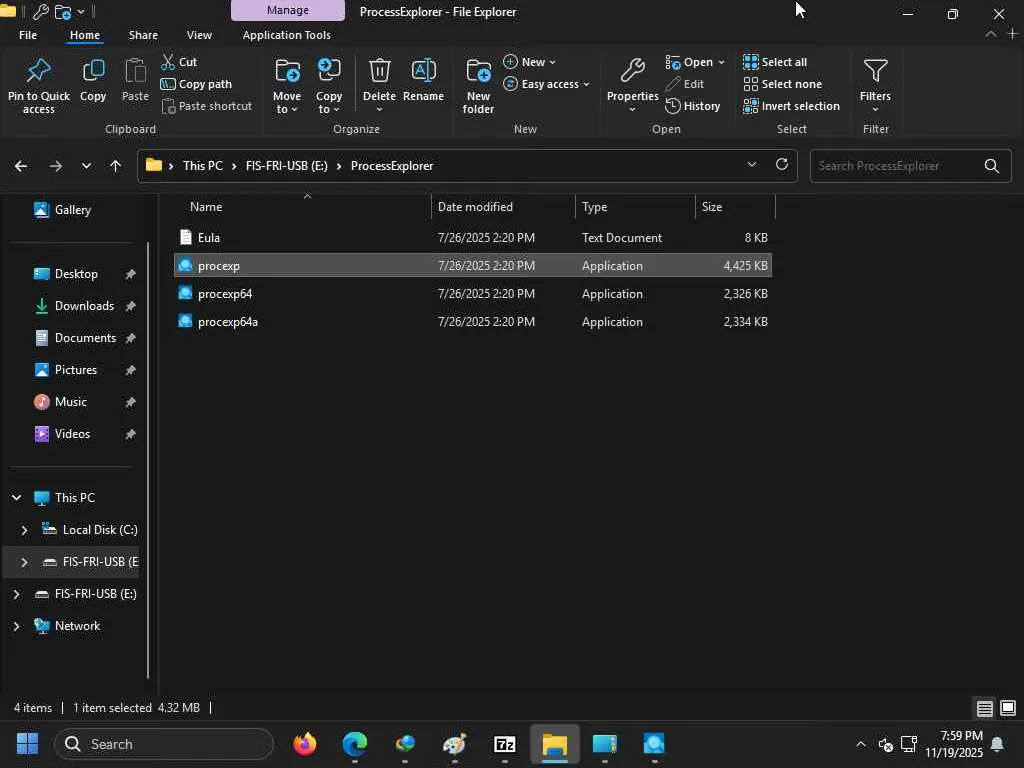Open the Pictures folder

click(x=76, y=370)
